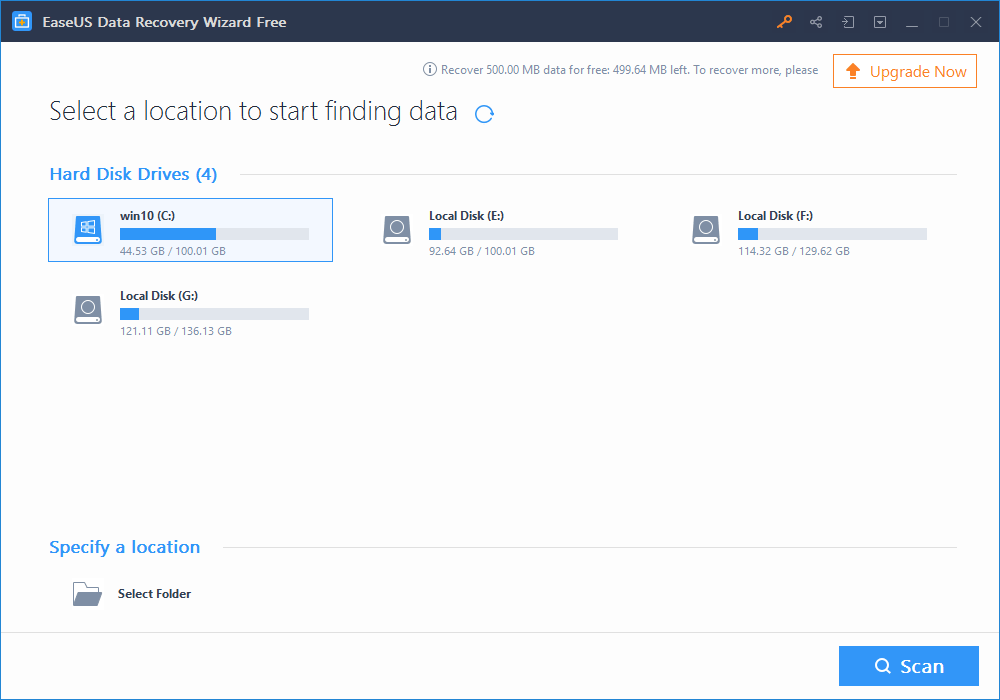Start the scan with Scan button

pos(908,666)
